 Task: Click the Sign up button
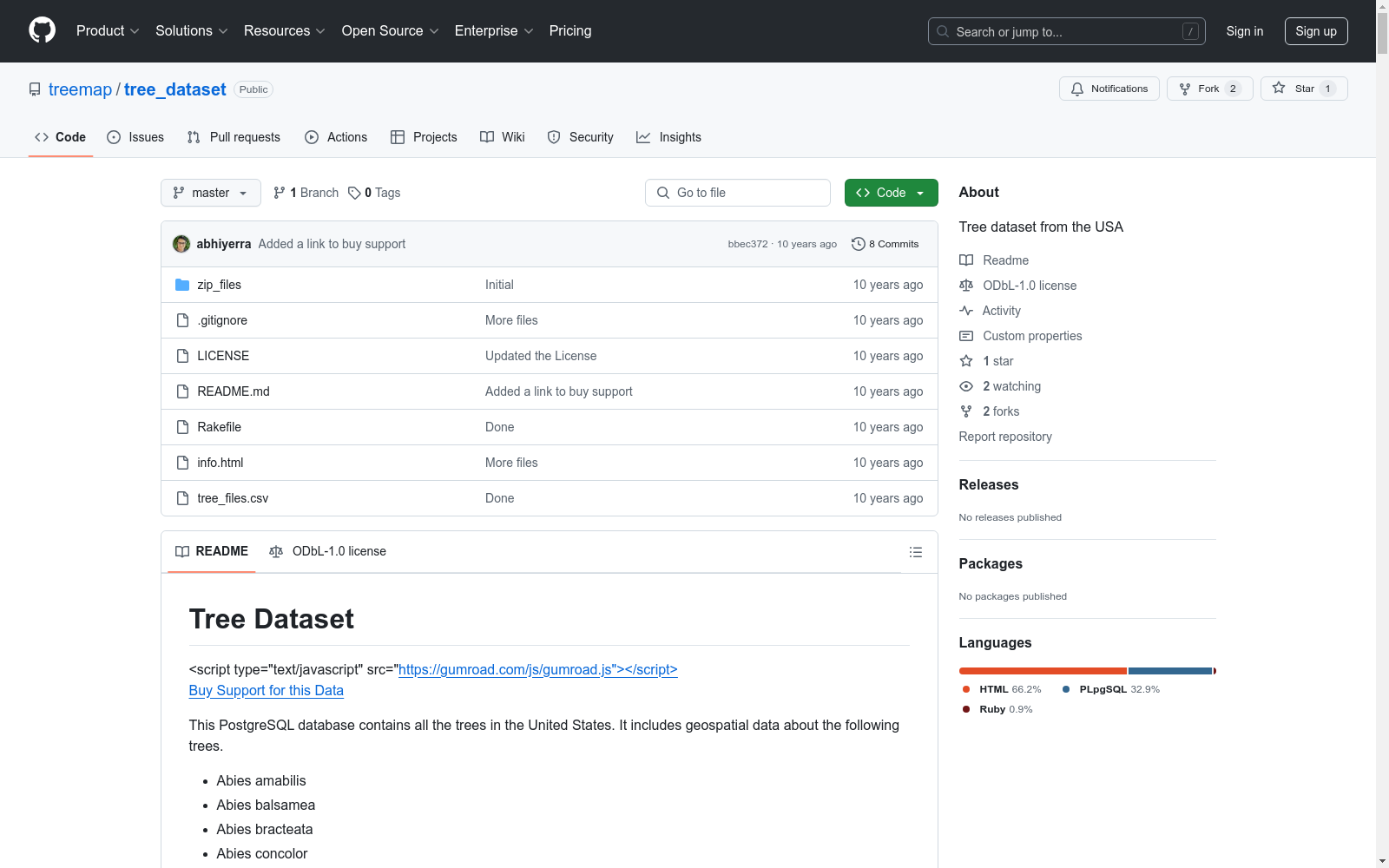(1316, 31)
